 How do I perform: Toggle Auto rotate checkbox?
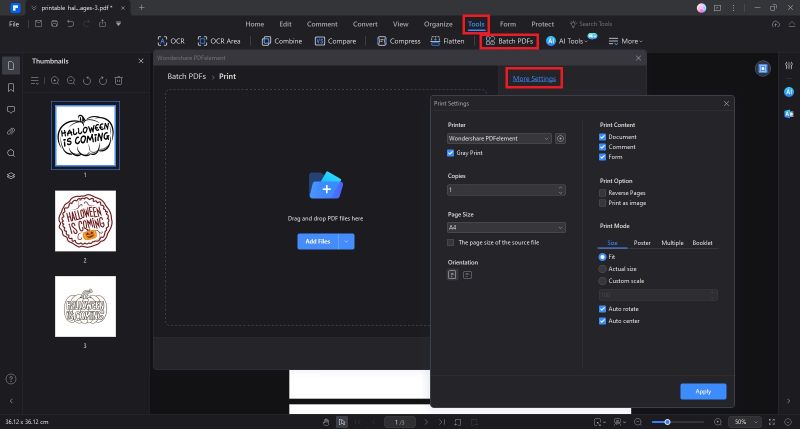point(603,309)
